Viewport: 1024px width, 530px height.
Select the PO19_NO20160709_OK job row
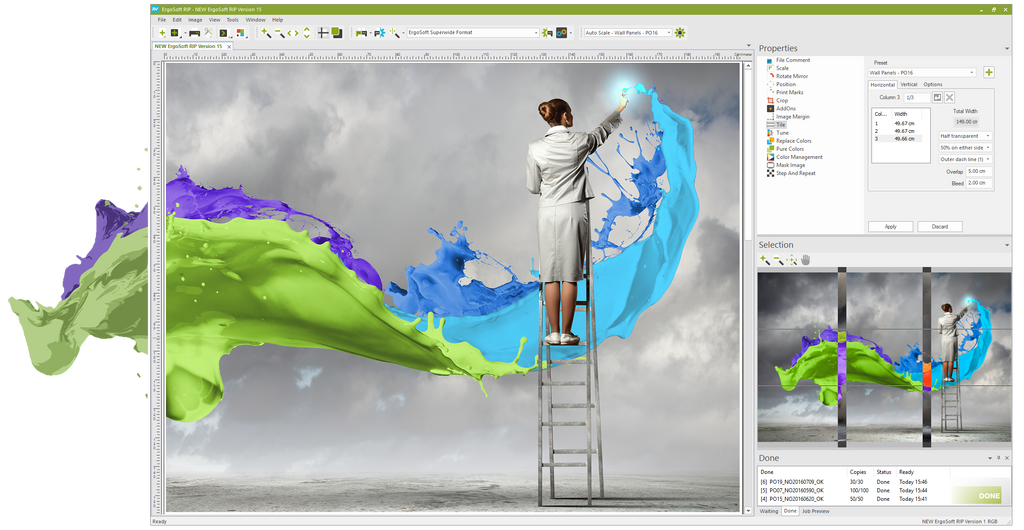(797, 482)
